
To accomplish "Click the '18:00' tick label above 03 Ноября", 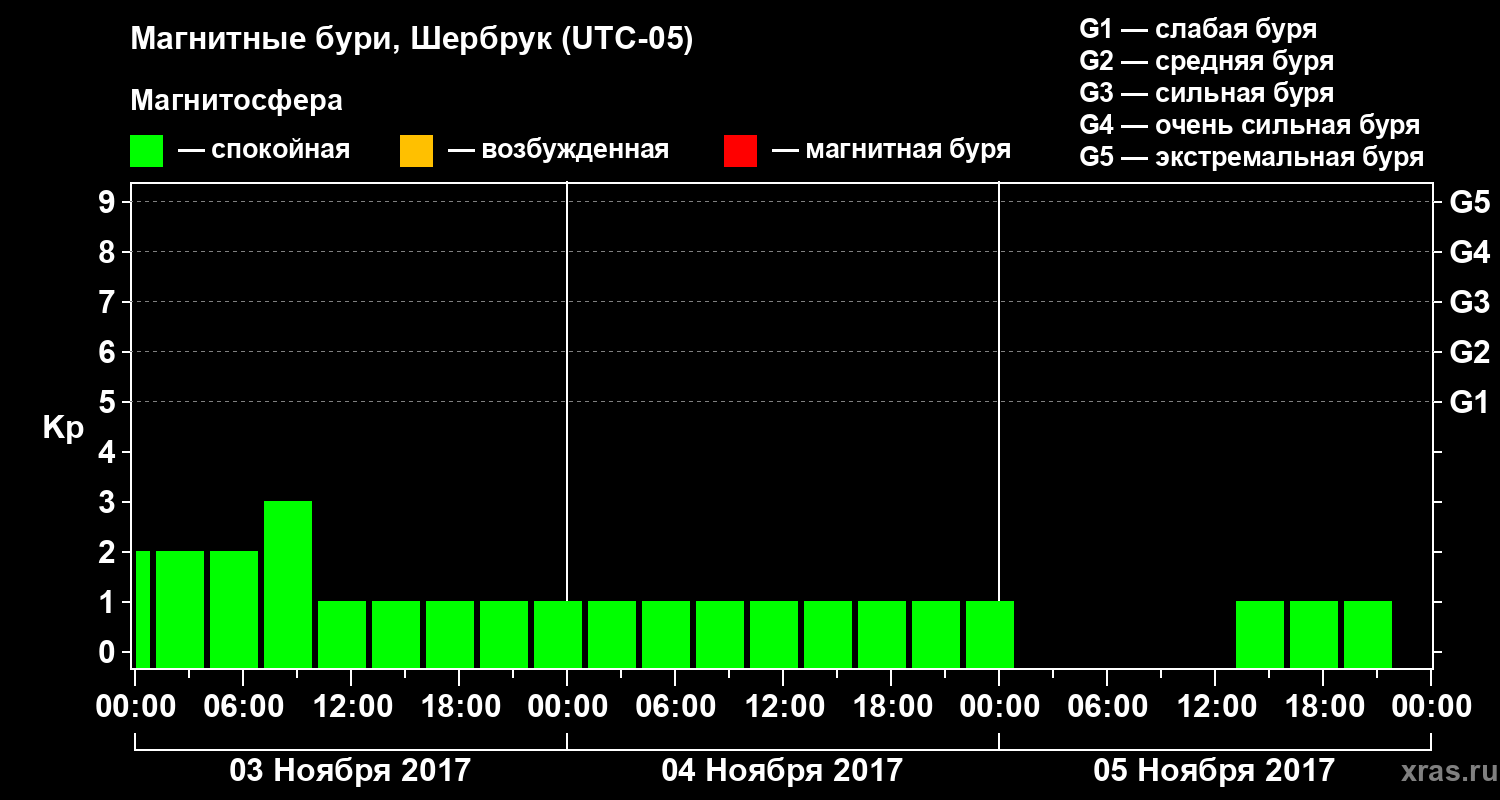I will click(x=459, y=707).
